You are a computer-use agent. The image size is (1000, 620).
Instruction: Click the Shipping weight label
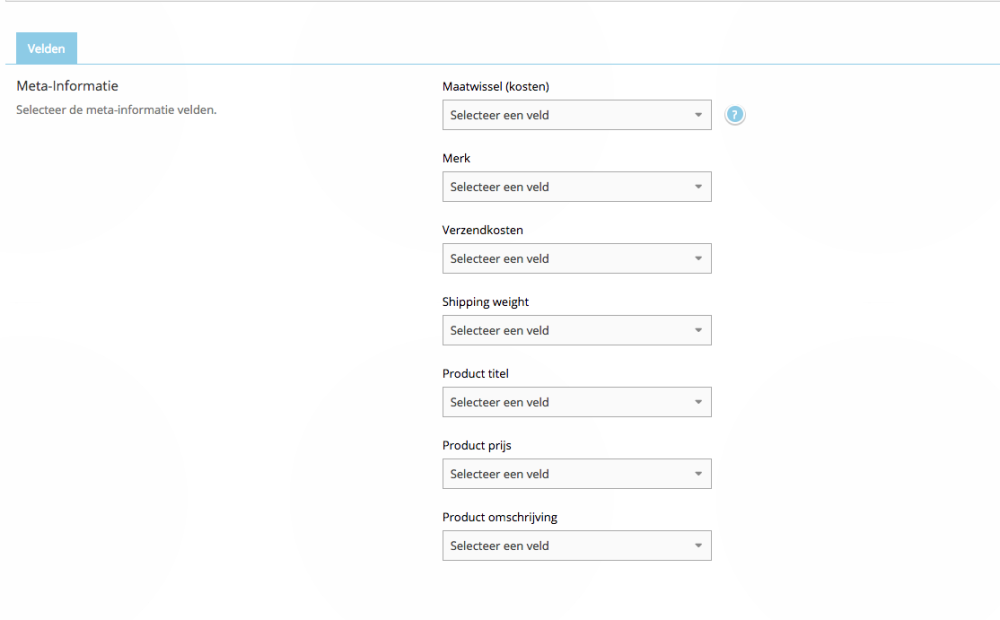click(x=485, y=302)
